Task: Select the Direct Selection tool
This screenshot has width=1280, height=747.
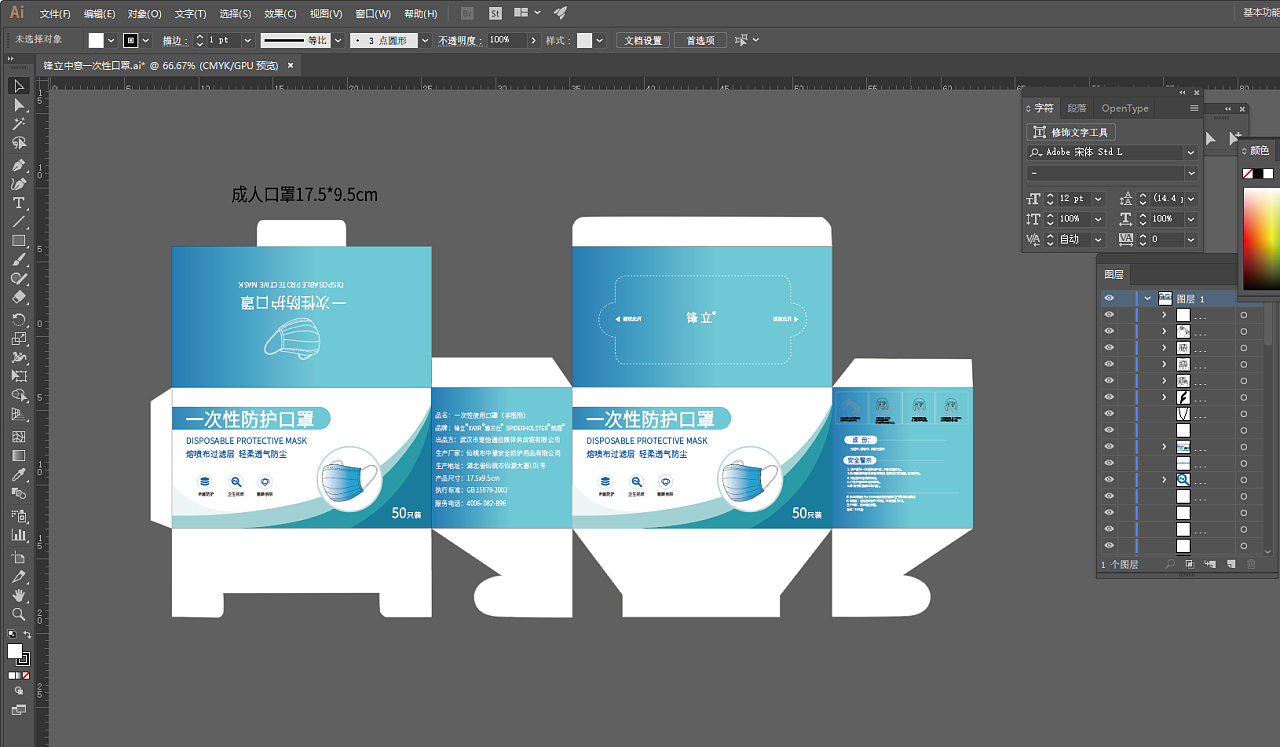Action: point(18,105)
